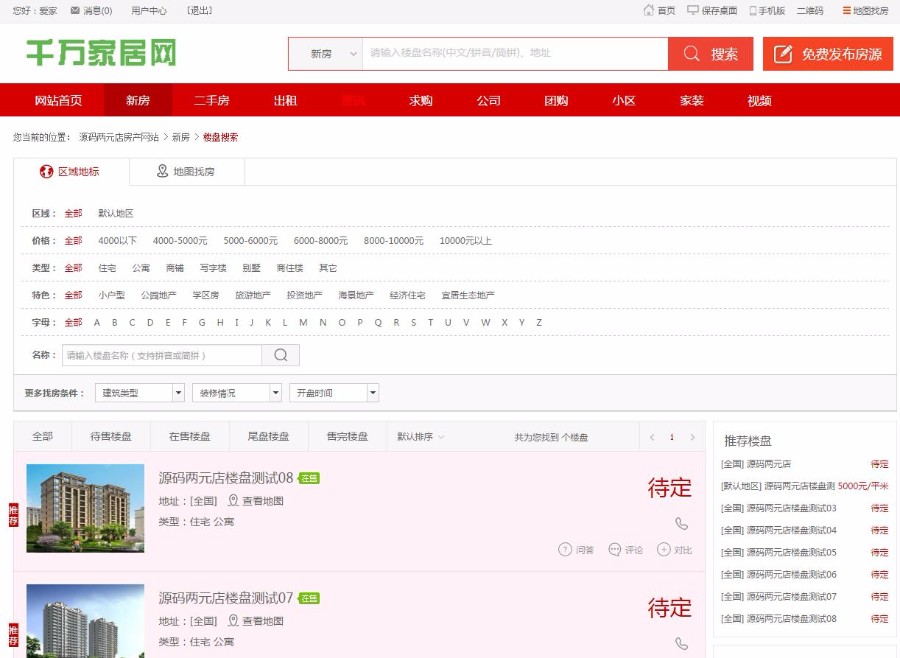
Task: Click the 手机版 mobile version icon
Action: click(x=753, y=11)
